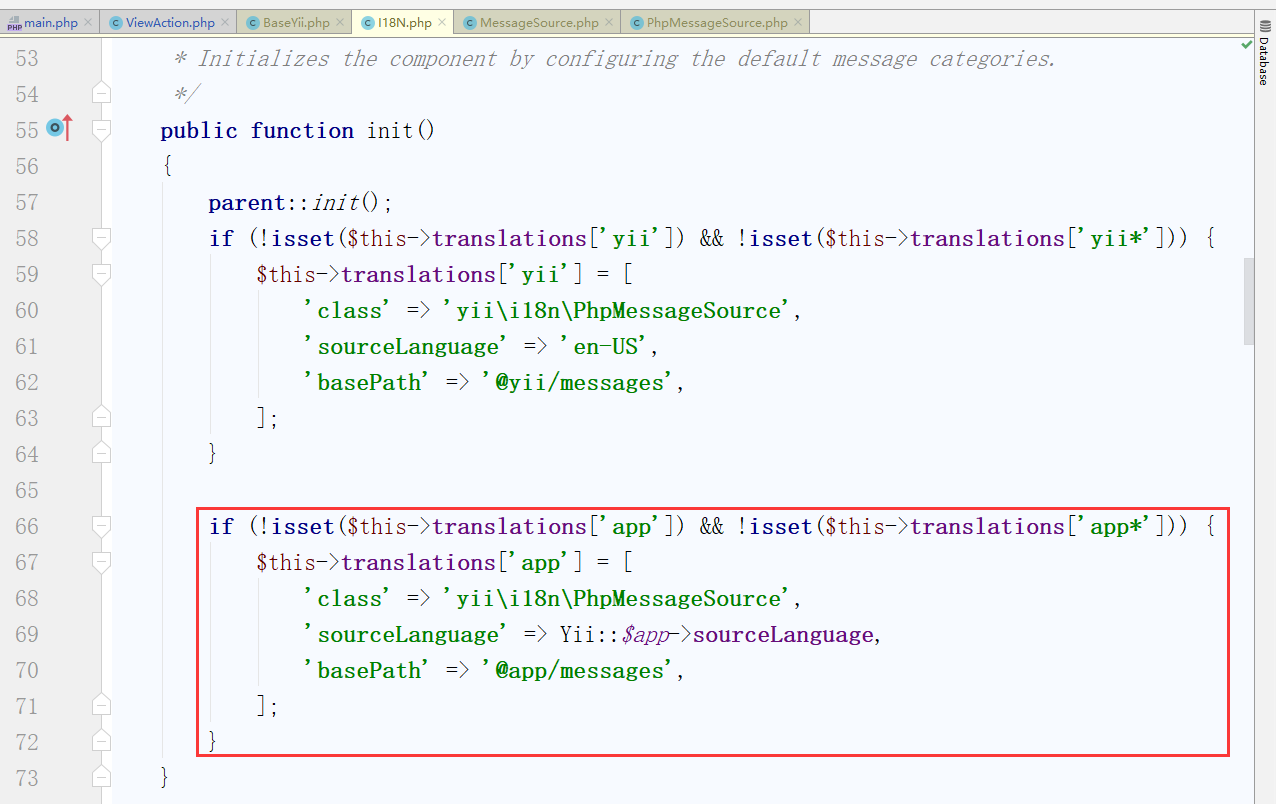Click 'sourceLanguage' key on line 61

[405, 347]
